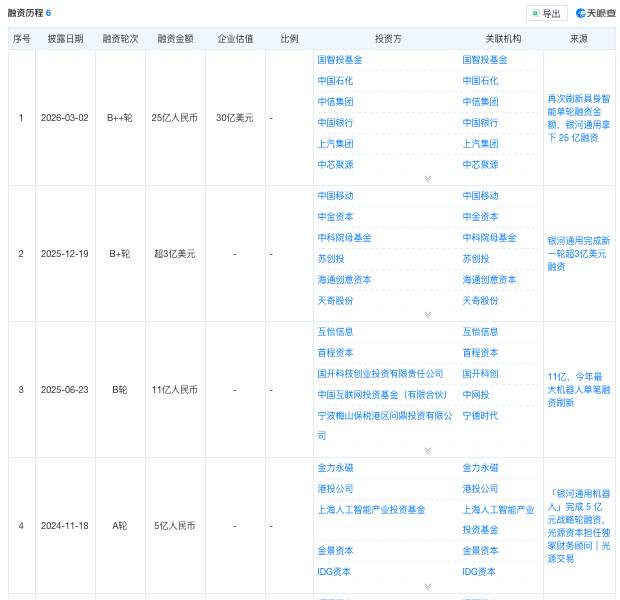The height and width of the screenshot is (600, 620).
Task: Open investor link 海通创意资本 in 投资方 column
Action: click(344, 280)
